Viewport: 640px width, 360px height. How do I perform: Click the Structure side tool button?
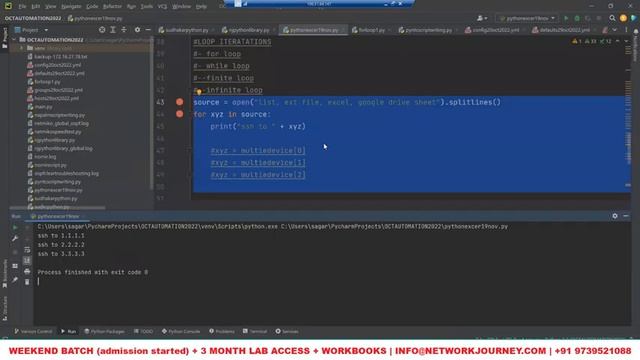4,308
